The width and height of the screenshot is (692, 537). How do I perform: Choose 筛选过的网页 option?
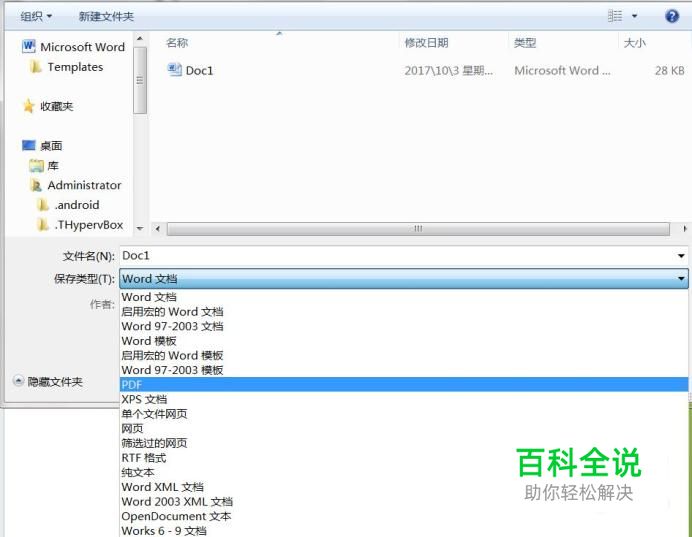pyautogui.click(x=404, y=443)
